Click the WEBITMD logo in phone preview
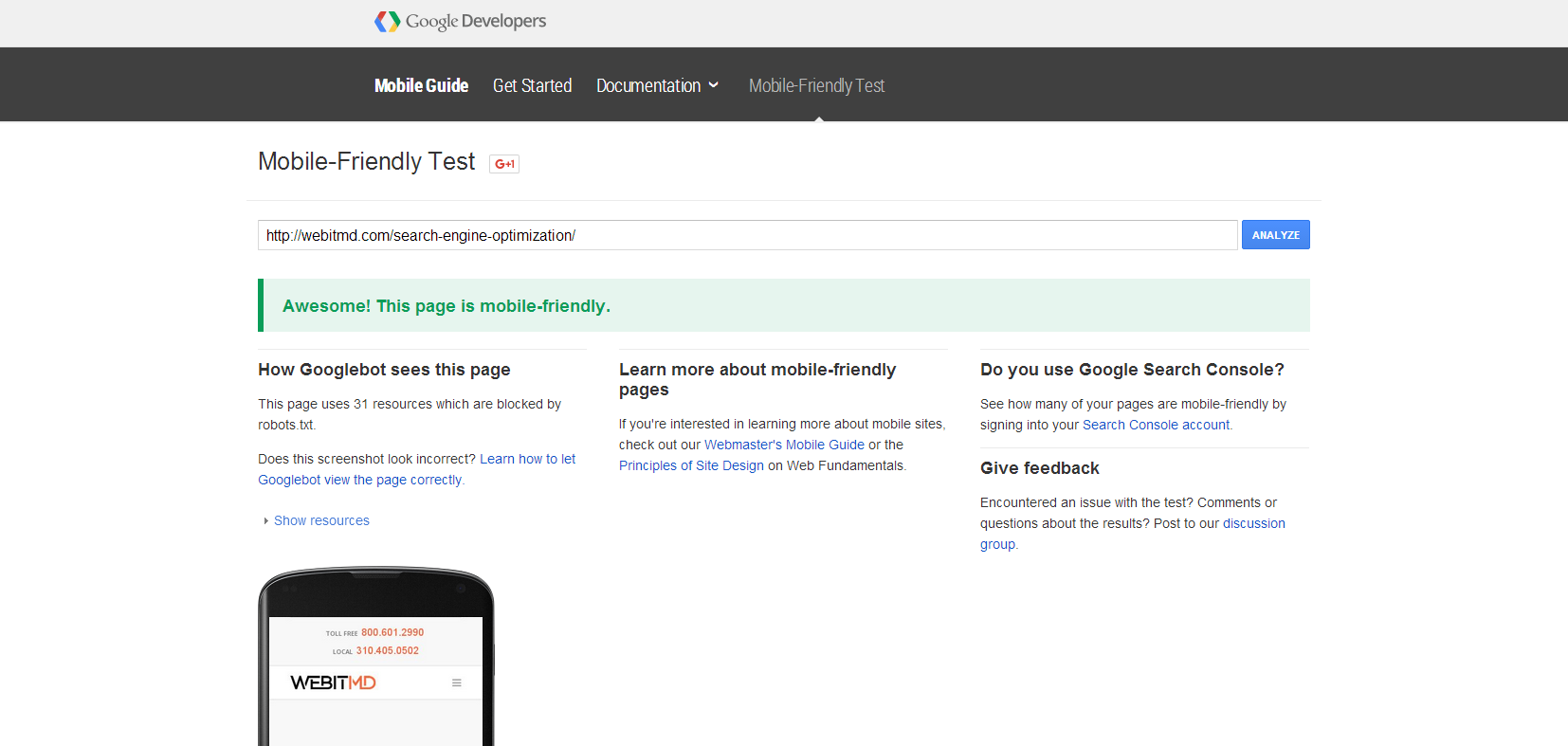1568x746 pixels. (x=333, y=682)
